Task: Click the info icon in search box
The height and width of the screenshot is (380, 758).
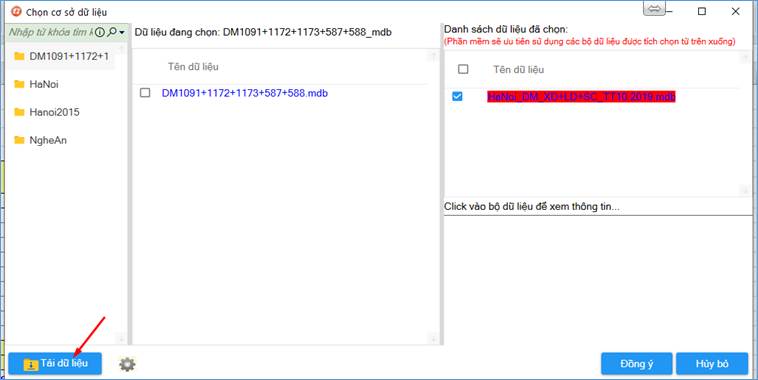Action: click(x=100, y=32)
